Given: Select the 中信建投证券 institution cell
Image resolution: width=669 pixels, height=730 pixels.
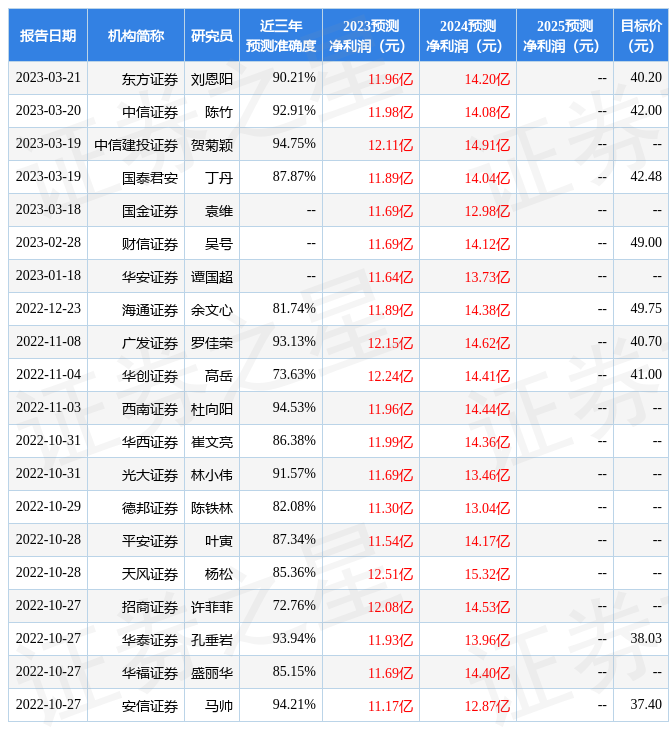Looking at the screenshot, I should point(136,145).
